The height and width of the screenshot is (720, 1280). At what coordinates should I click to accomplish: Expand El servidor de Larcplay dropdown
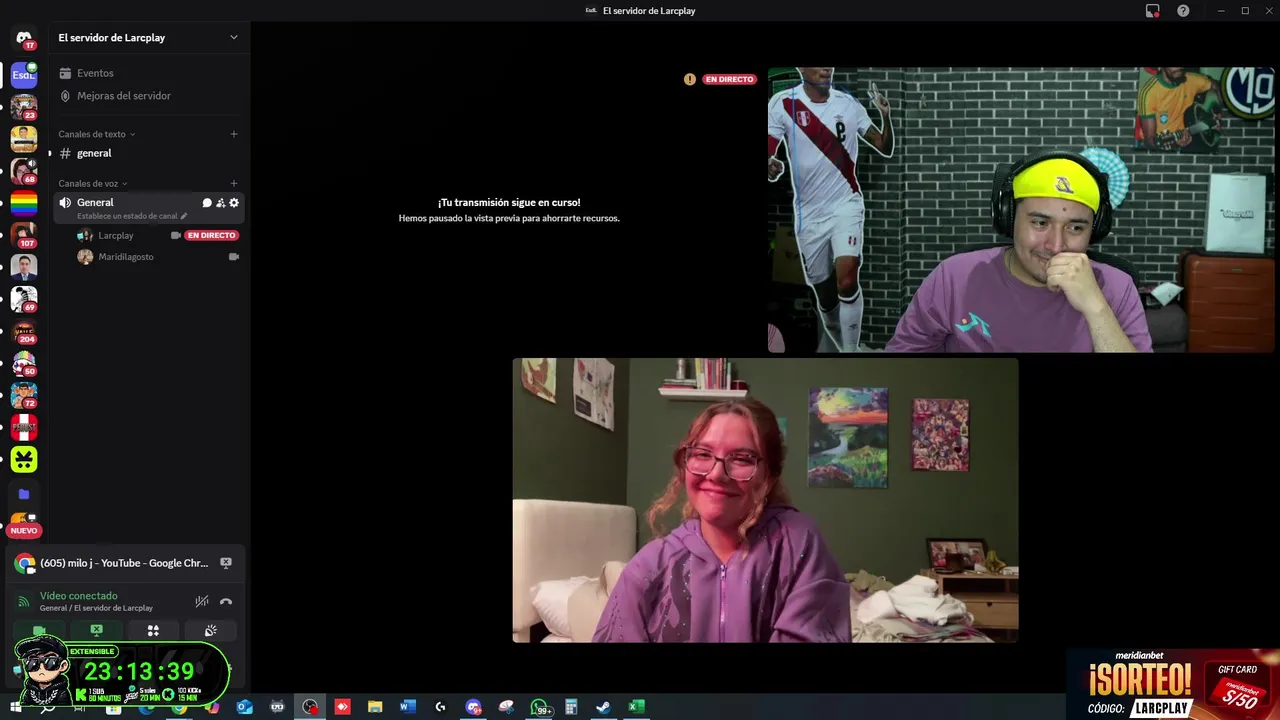pos(233,38)
